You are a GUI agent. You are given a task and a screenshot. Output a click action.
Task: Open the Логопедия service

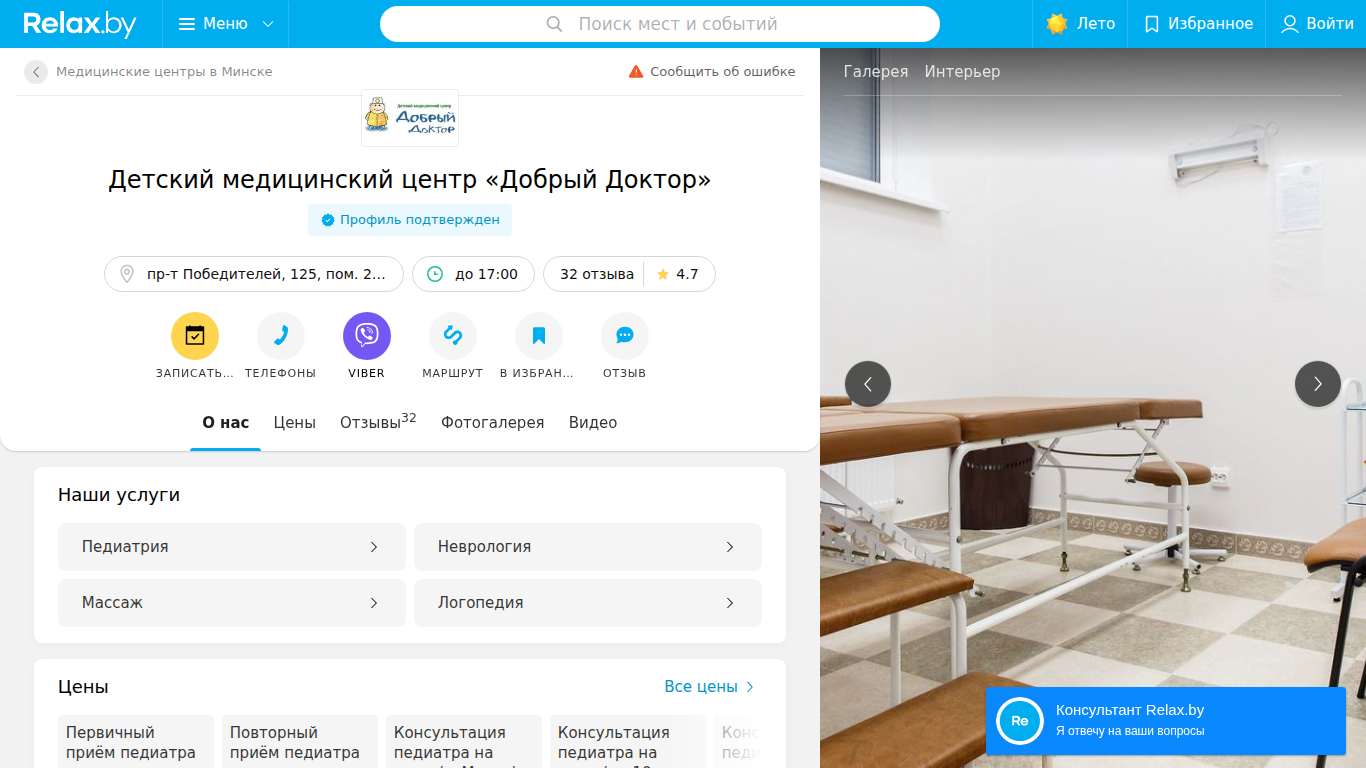coord(588,603)
